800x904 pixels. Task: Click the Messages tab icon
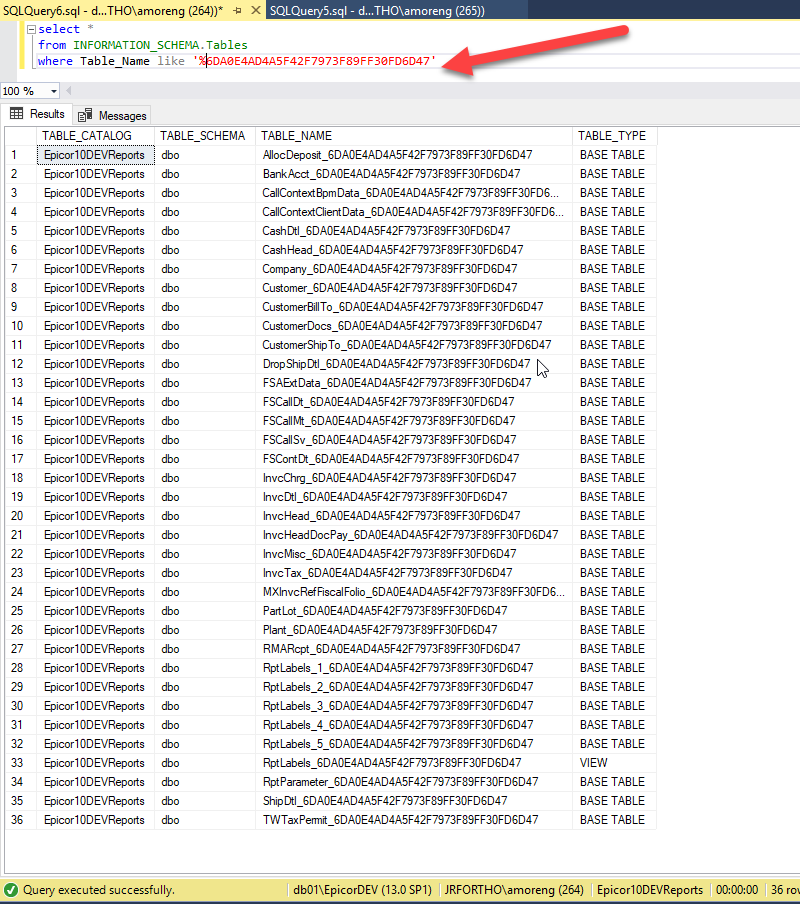pos(85,115)
